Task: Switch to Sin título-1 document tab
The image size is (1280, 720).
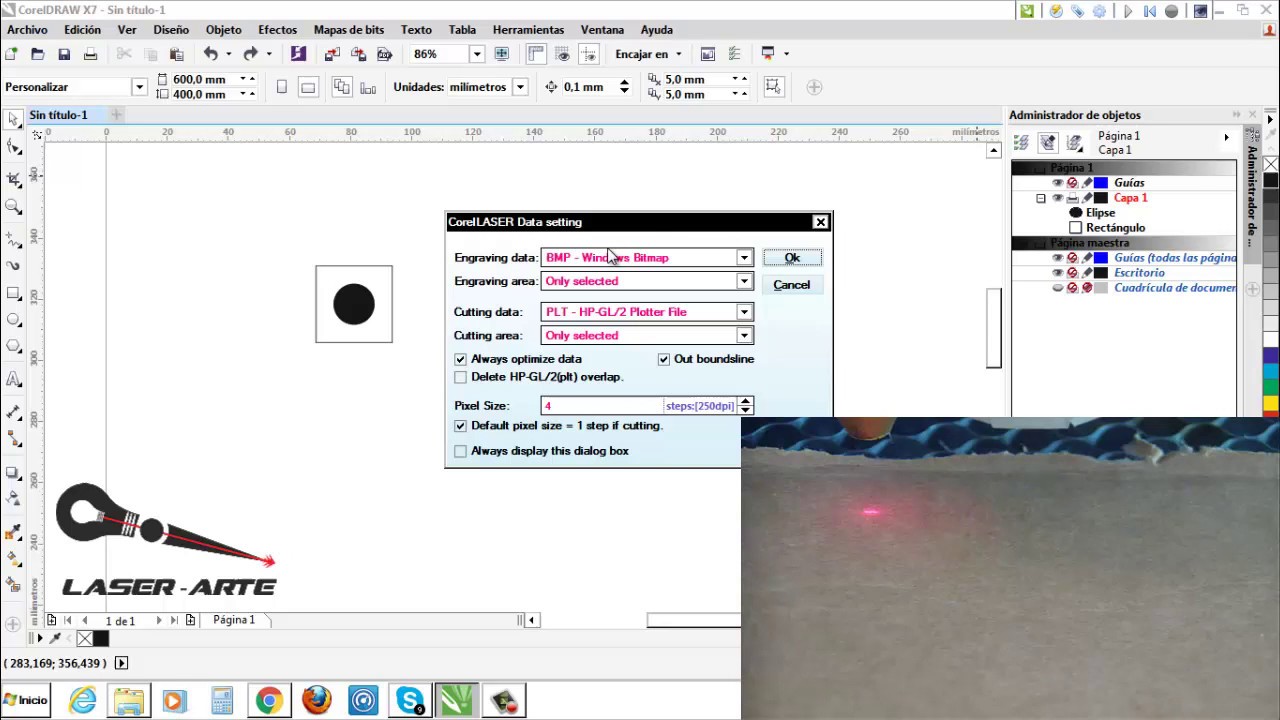Action: 58,115
